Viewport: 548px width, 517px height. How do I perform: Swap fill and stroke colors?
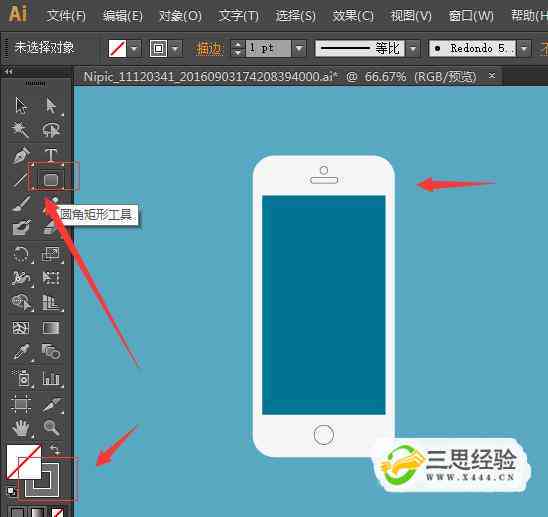pyautogui.click(x=55, y=449)
